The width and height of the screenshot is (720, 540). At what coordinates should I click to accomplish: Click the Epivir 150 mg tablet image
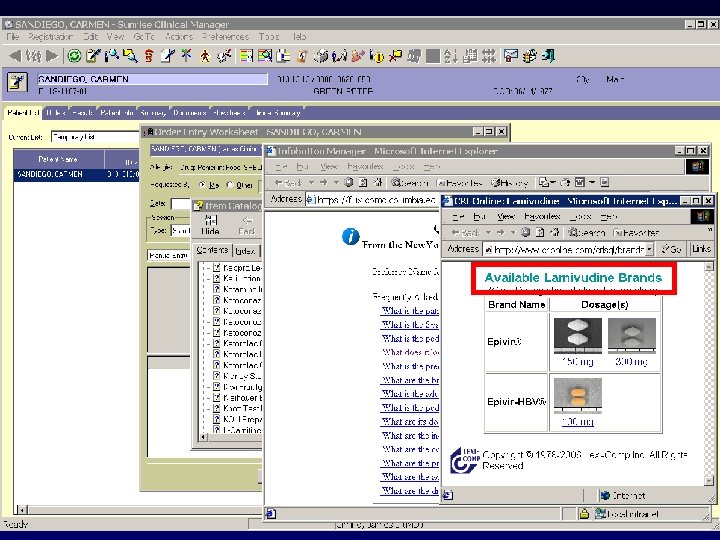coord(578,336)
